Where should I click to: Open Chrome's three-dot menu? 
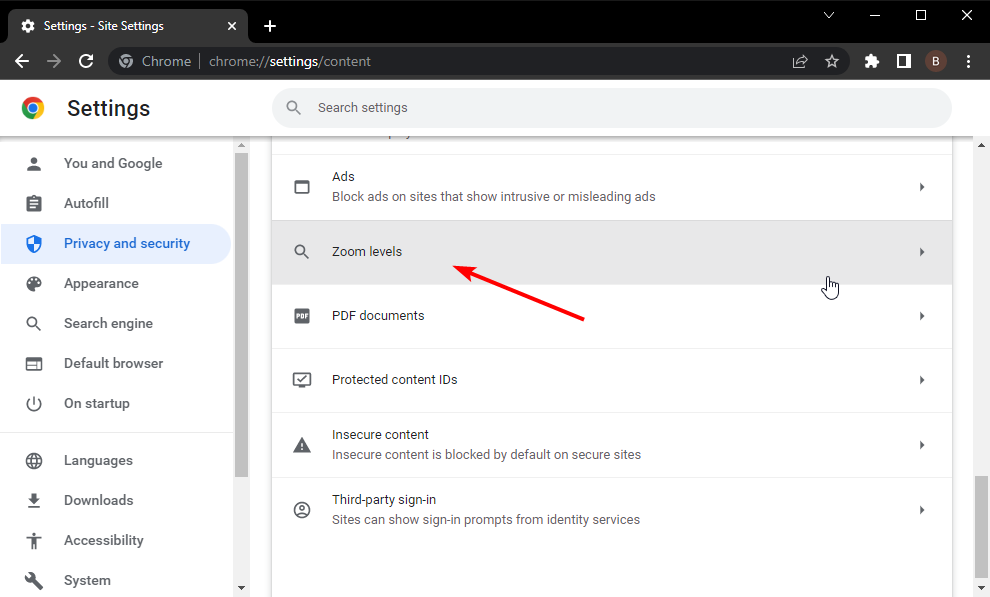coord(968,61)
